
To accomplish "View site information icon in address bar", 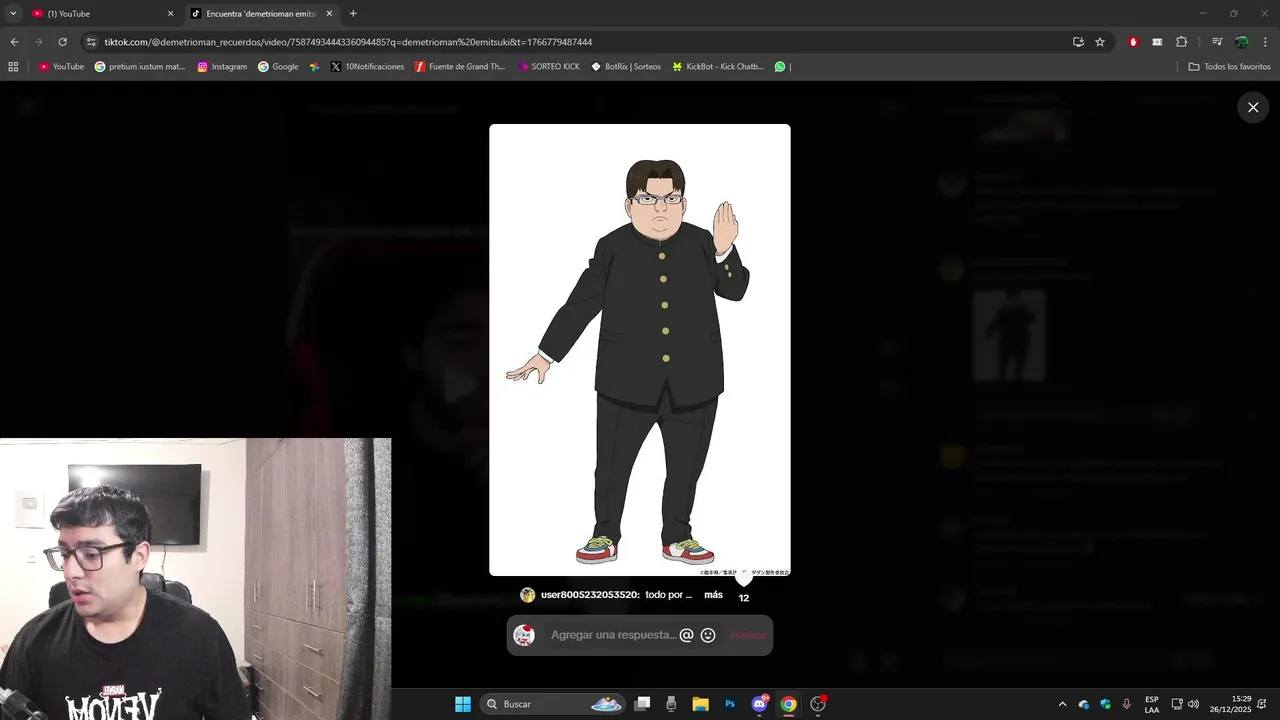I will (91, 42).
